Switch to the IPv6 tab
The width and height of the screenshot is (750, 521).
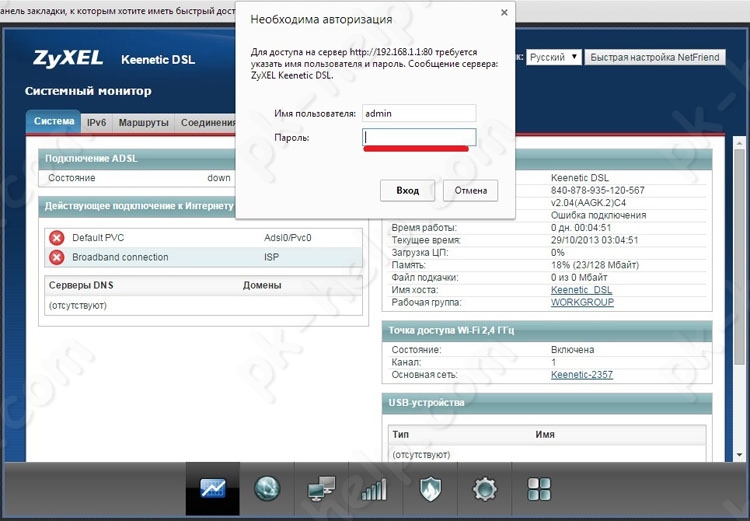tap(97, 123)
